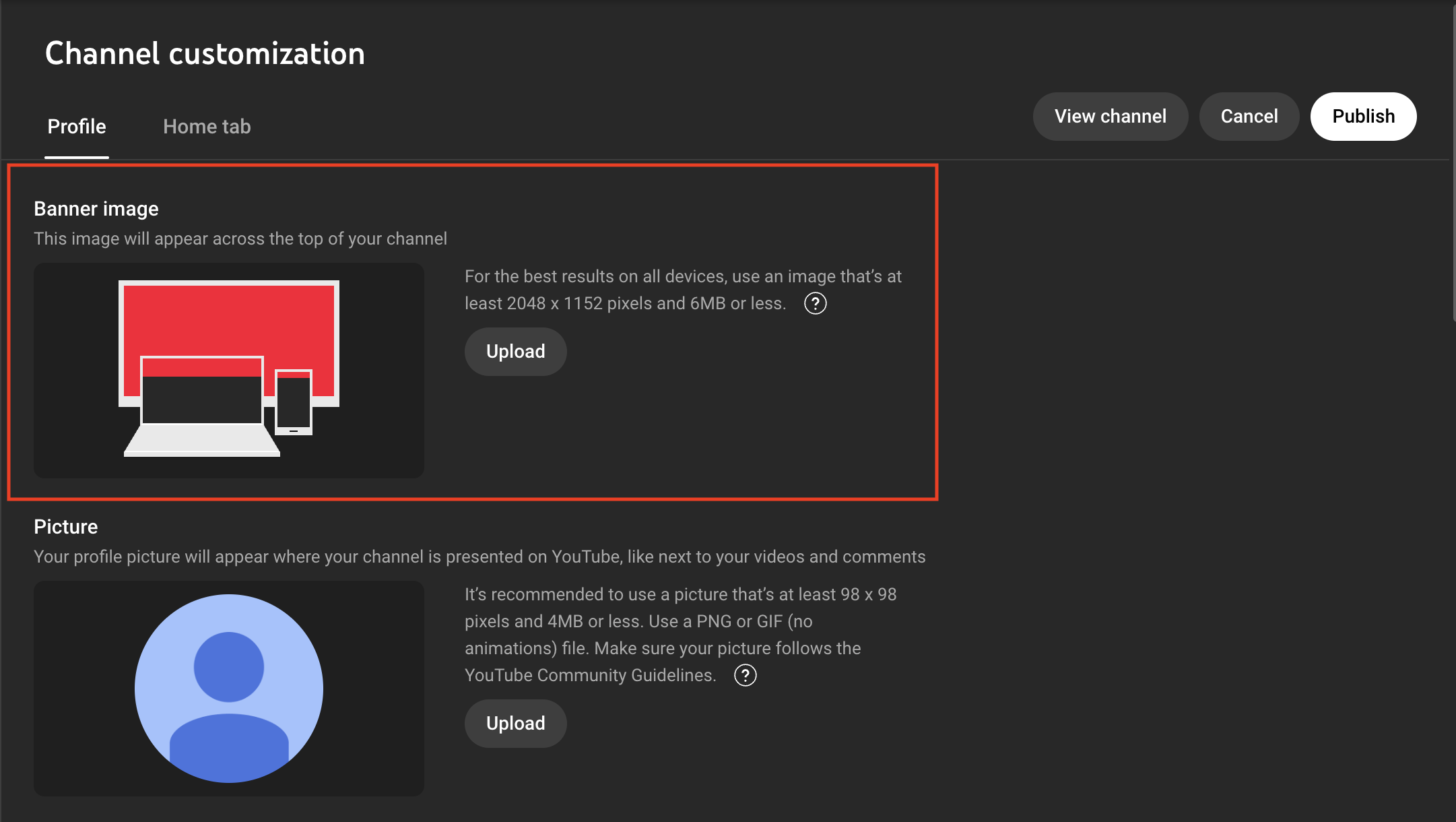Publish the channel changes
This screenshot has height=822, width=1456.
click(x=1363, y=117)
